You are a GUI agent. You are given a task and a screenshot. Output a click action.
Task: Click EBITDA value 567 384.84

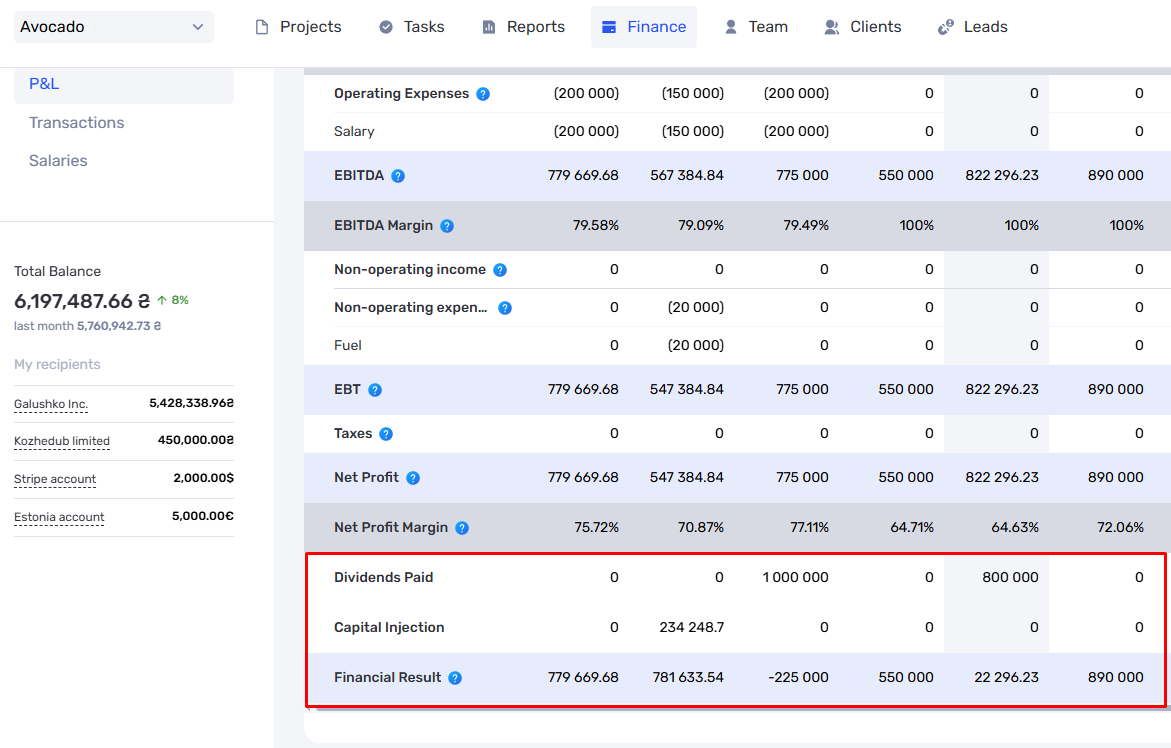click(x=687, y=175)
